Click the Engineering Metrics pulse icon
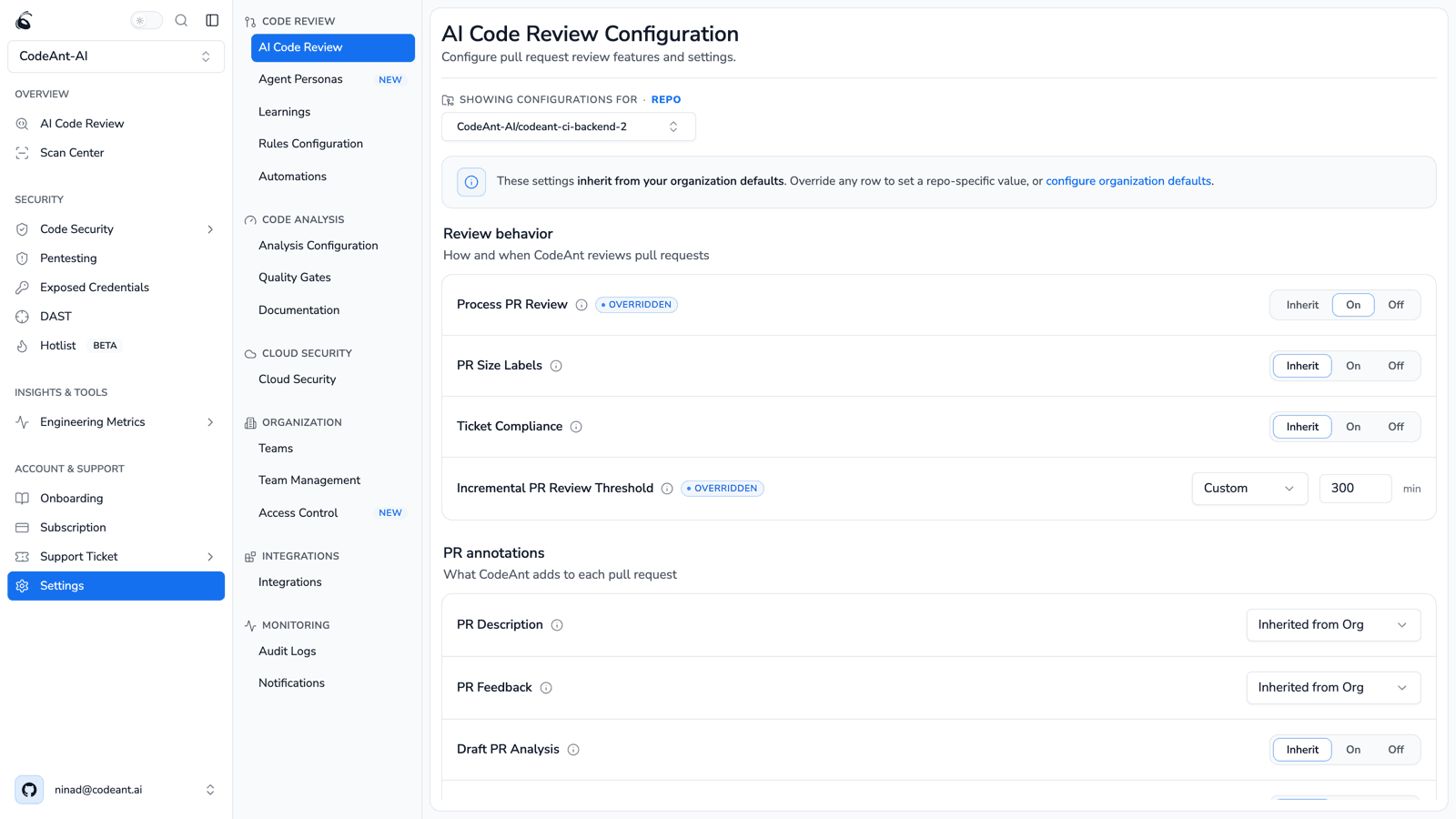1456x819 pixels. [23, 422]
